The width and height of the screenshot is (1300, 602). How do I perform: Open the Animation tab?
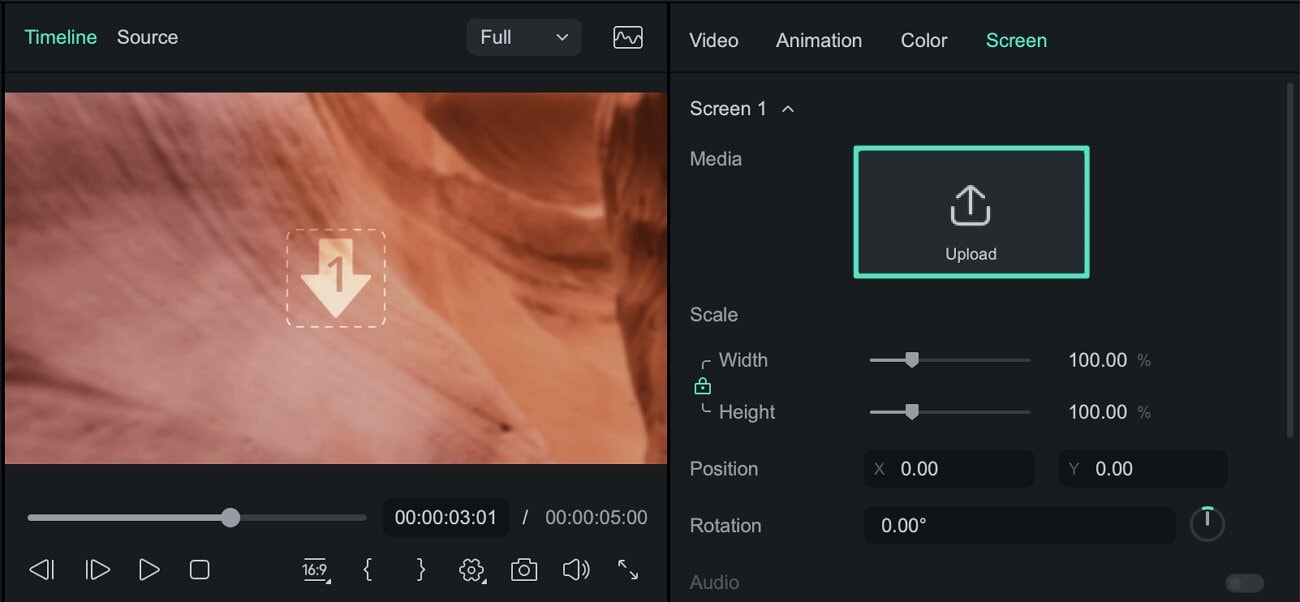point(819,41)
